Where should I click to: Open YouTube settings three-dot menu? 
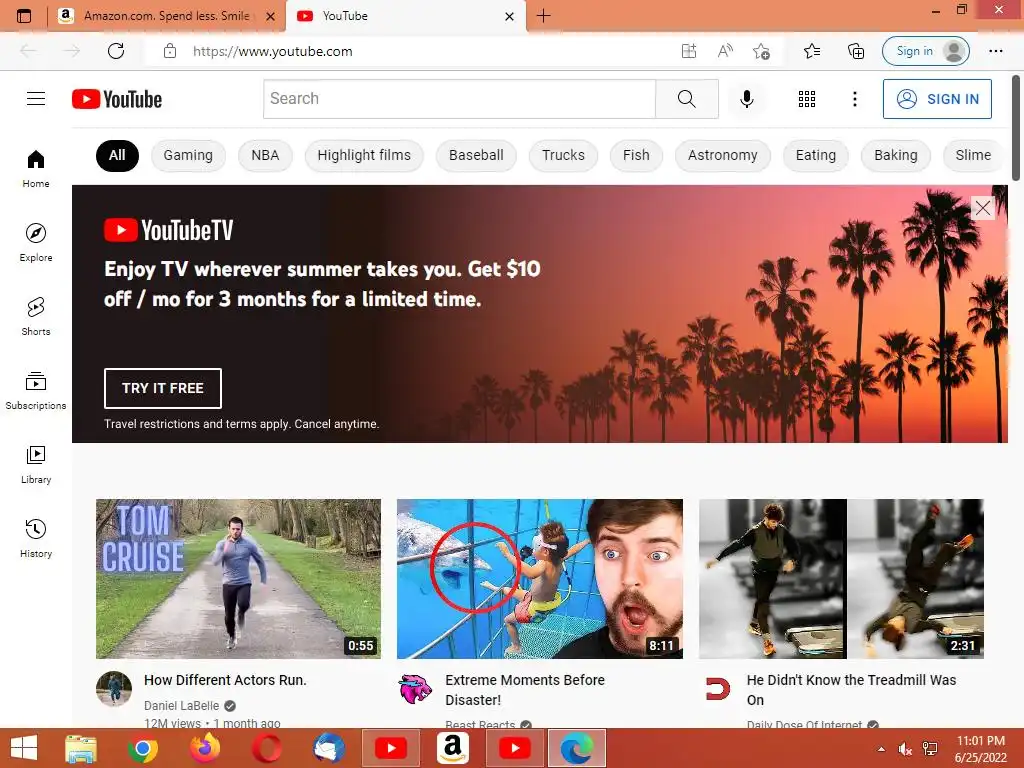click(854, 99)
